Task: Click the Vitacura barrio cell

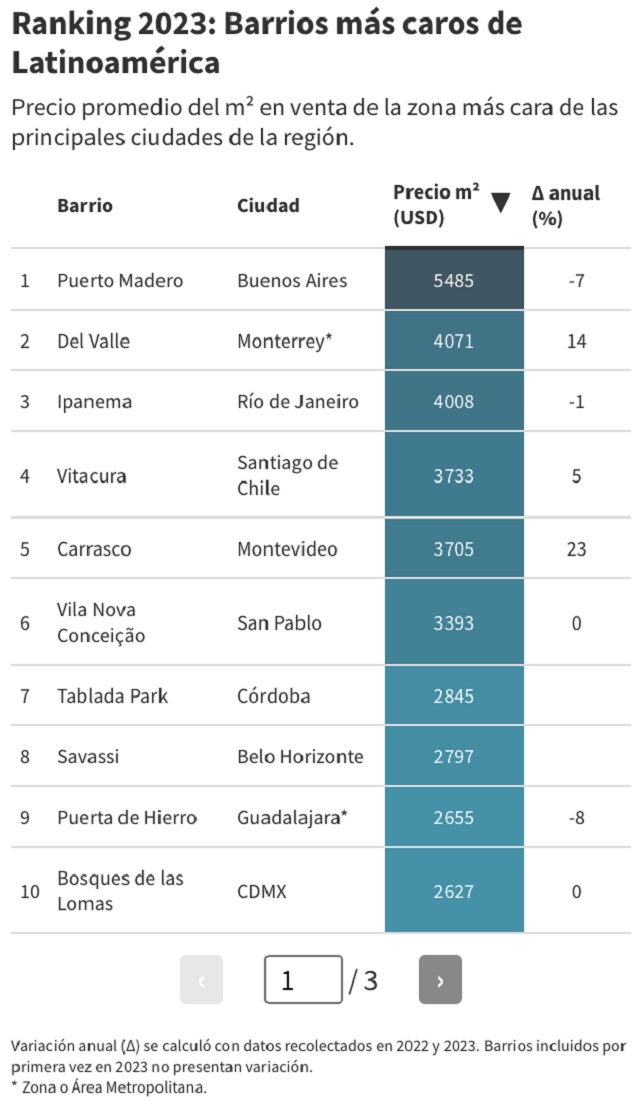Action: (92, 476)
